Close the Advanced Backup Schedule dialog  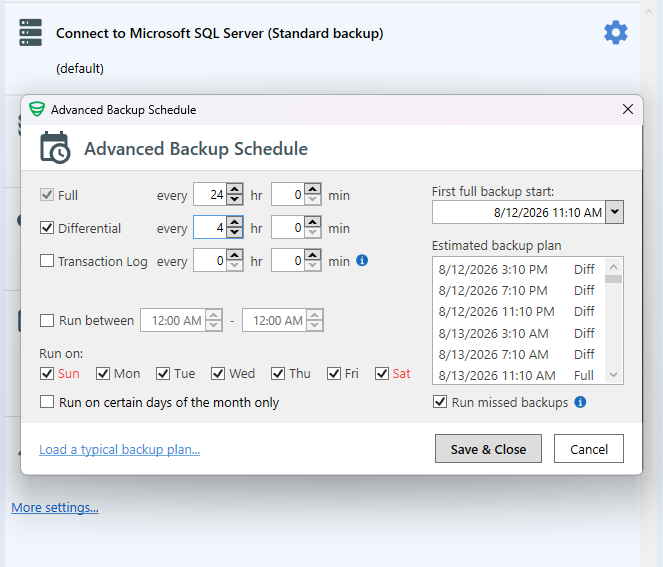pos(627,110)
